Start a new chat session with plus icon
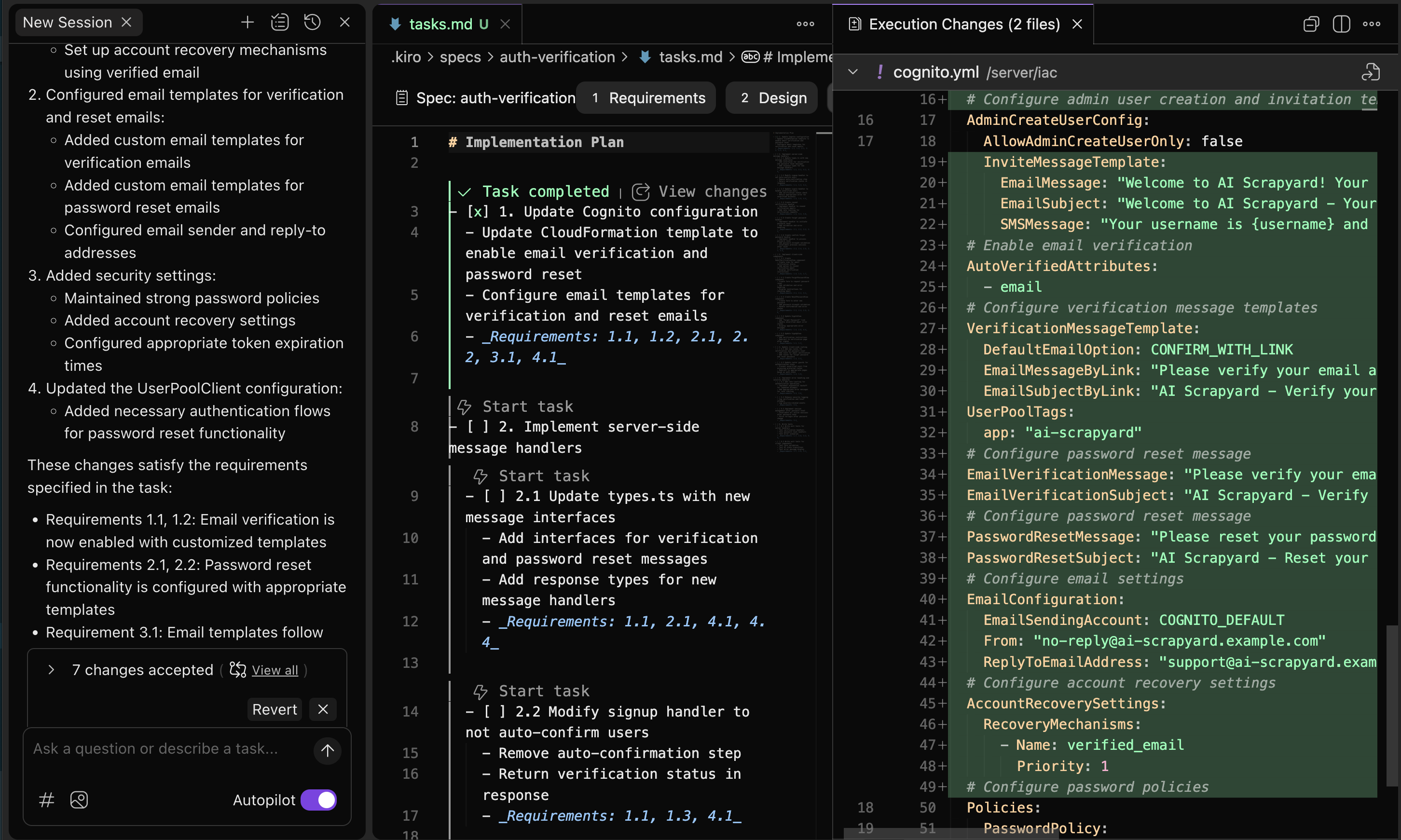This screenshot has width=1401, height=840. coord(247,23)
